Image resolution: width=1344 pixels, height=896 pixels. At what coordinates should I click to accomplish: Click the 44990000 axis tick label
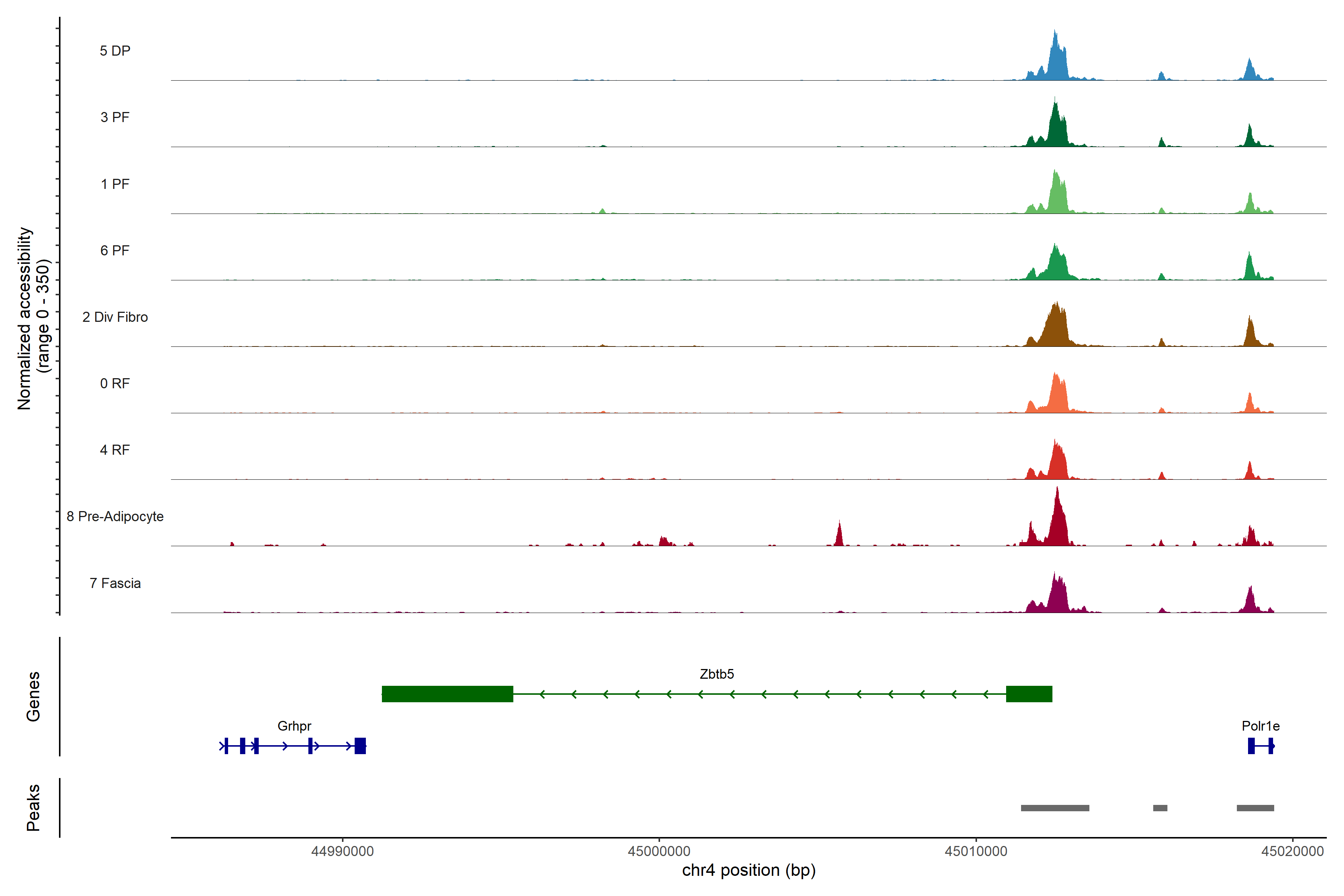pyautogui.click(x=342, y=852)
